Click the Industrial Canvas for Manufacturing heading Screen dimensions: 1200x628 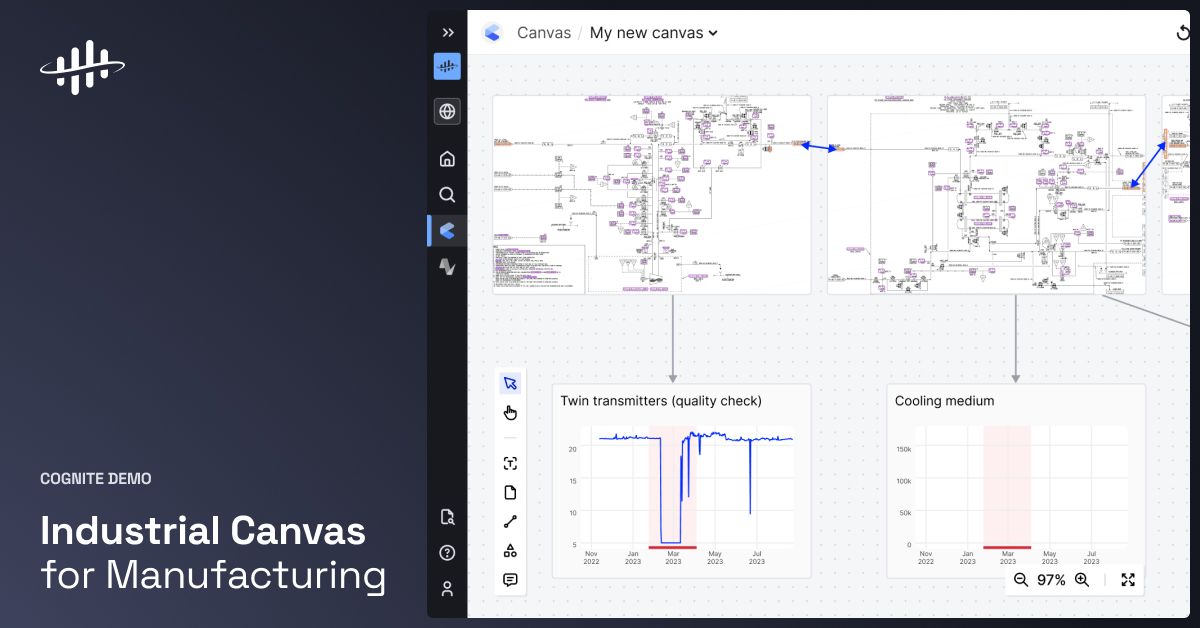coord(213,553)
